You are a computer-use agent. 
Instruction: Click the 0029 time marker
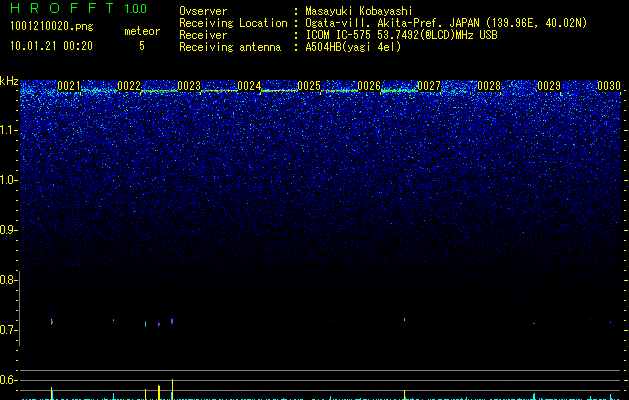[x=549, y=86]
